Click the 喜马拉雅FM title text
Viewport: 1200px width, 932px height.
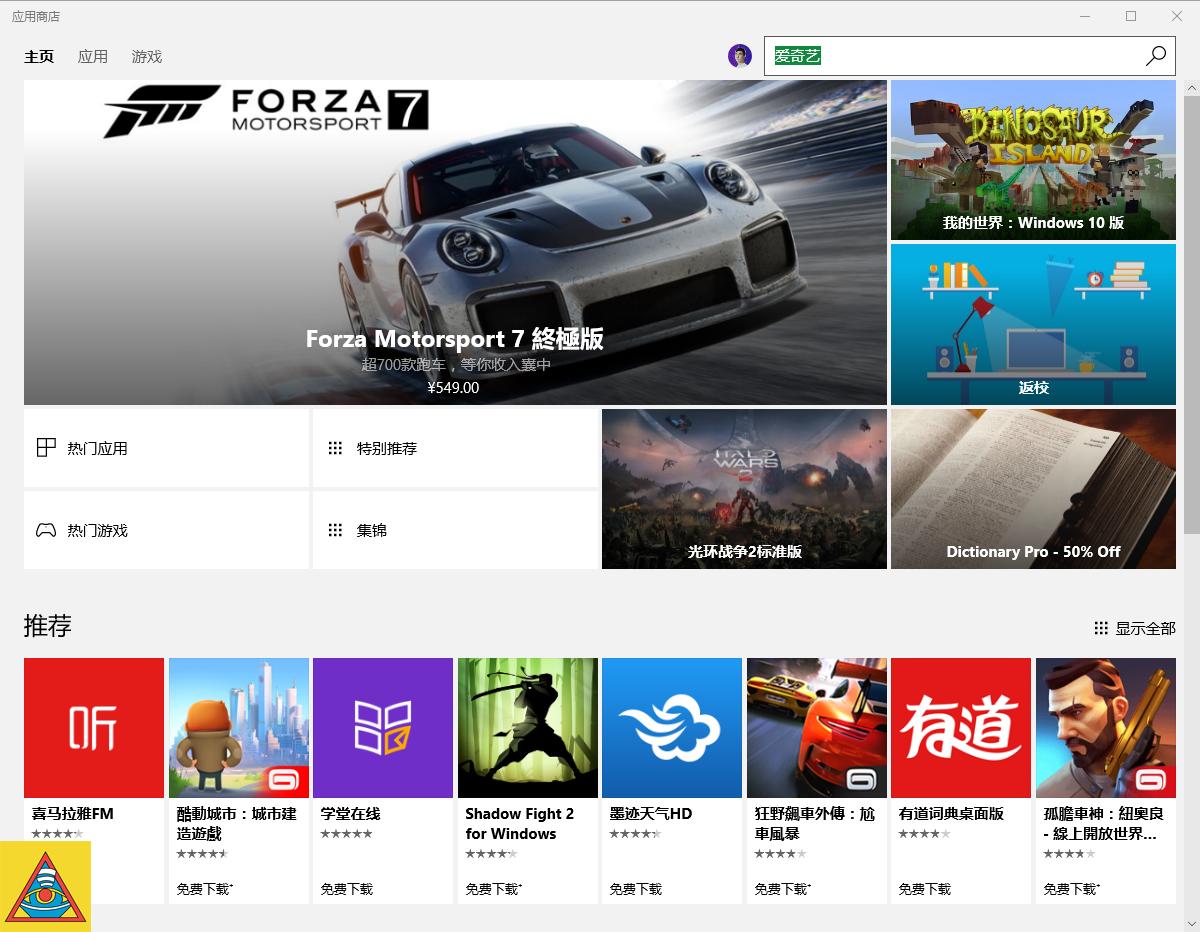click(x=72, y=814)
